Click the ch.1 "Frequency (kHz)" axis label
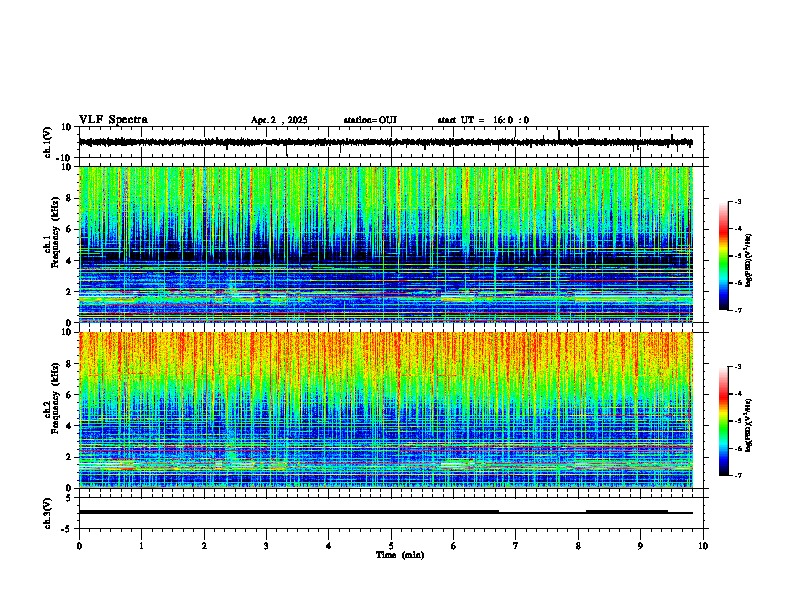Viewport: 792px width, 612px height. click(56, 233)
